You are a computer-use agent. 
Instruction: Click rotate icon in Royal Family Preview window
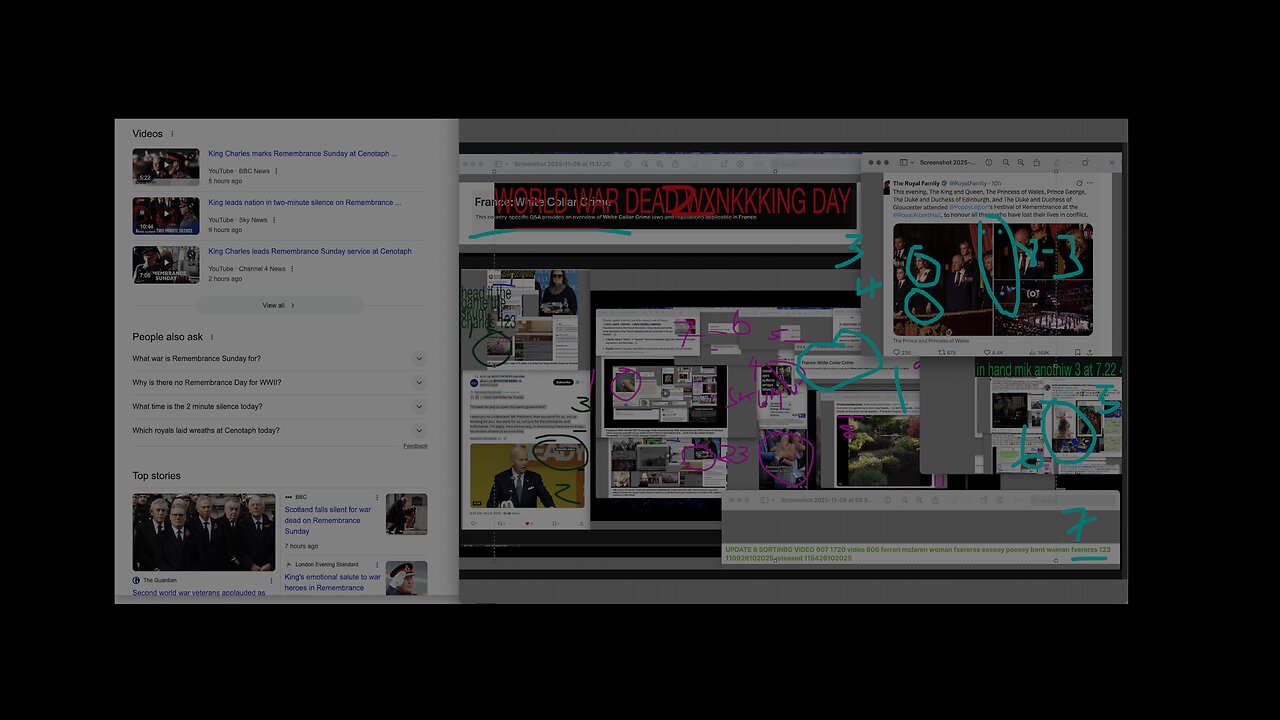1085,162
